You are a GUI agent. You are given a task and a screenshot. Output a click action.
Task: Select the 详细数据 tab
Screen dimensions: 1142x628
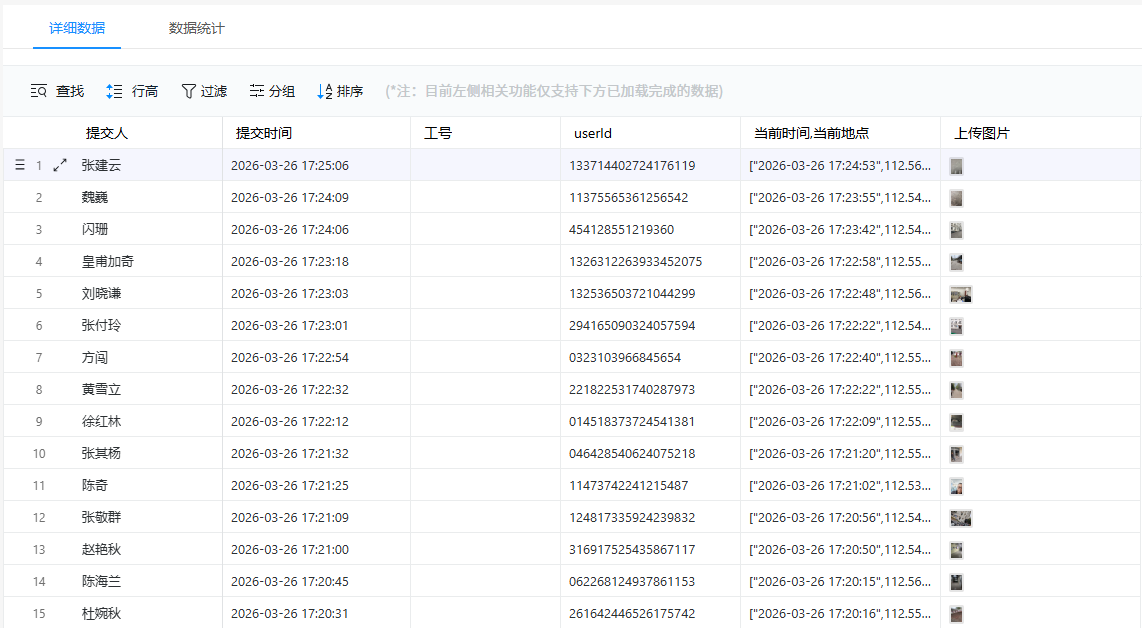[x=77, y=28]
